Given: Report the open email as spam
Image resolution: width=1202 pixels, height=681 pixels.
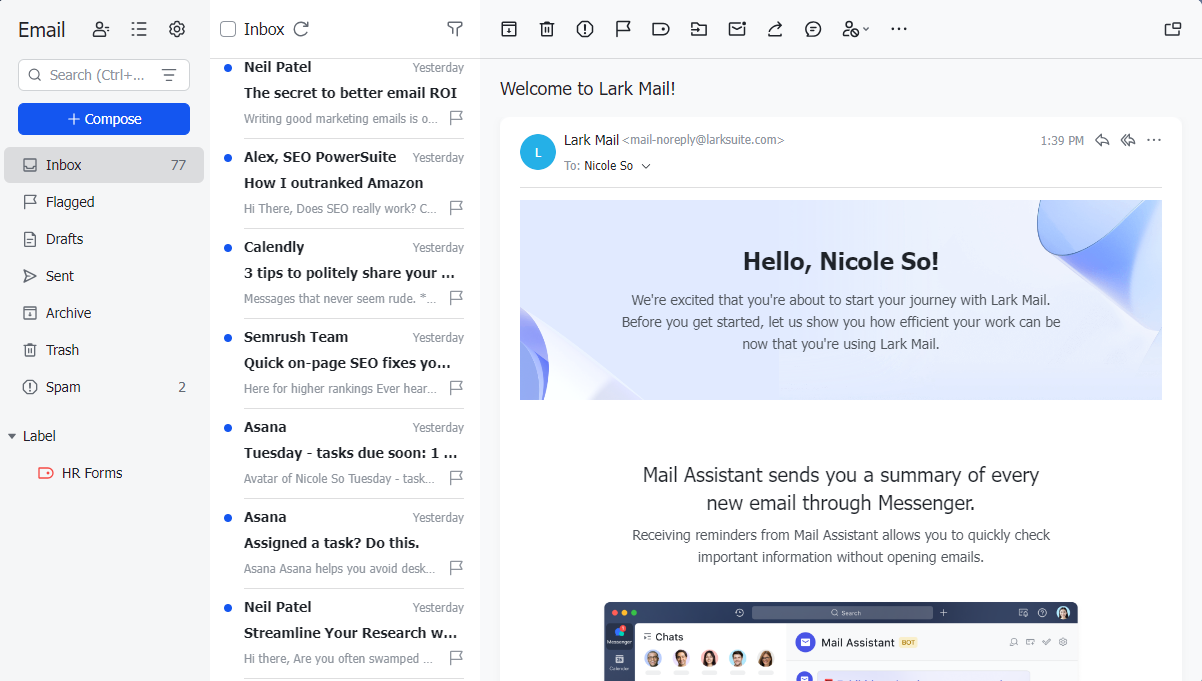Looking at the screenshot, I should click(585, 29).
